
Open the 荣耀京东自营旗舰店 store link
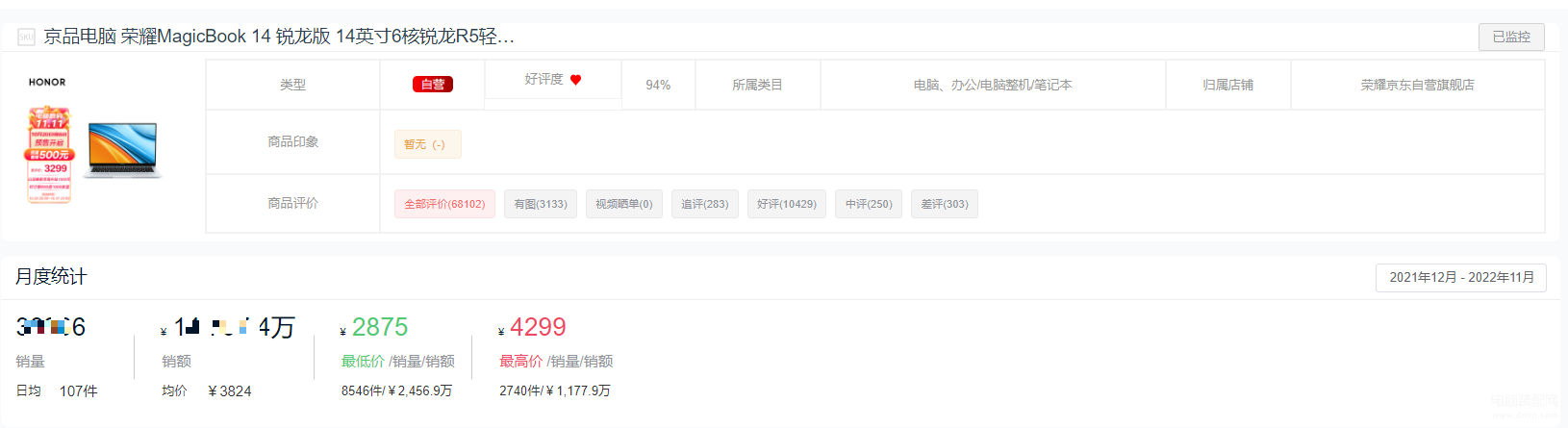click(1417, 85)
